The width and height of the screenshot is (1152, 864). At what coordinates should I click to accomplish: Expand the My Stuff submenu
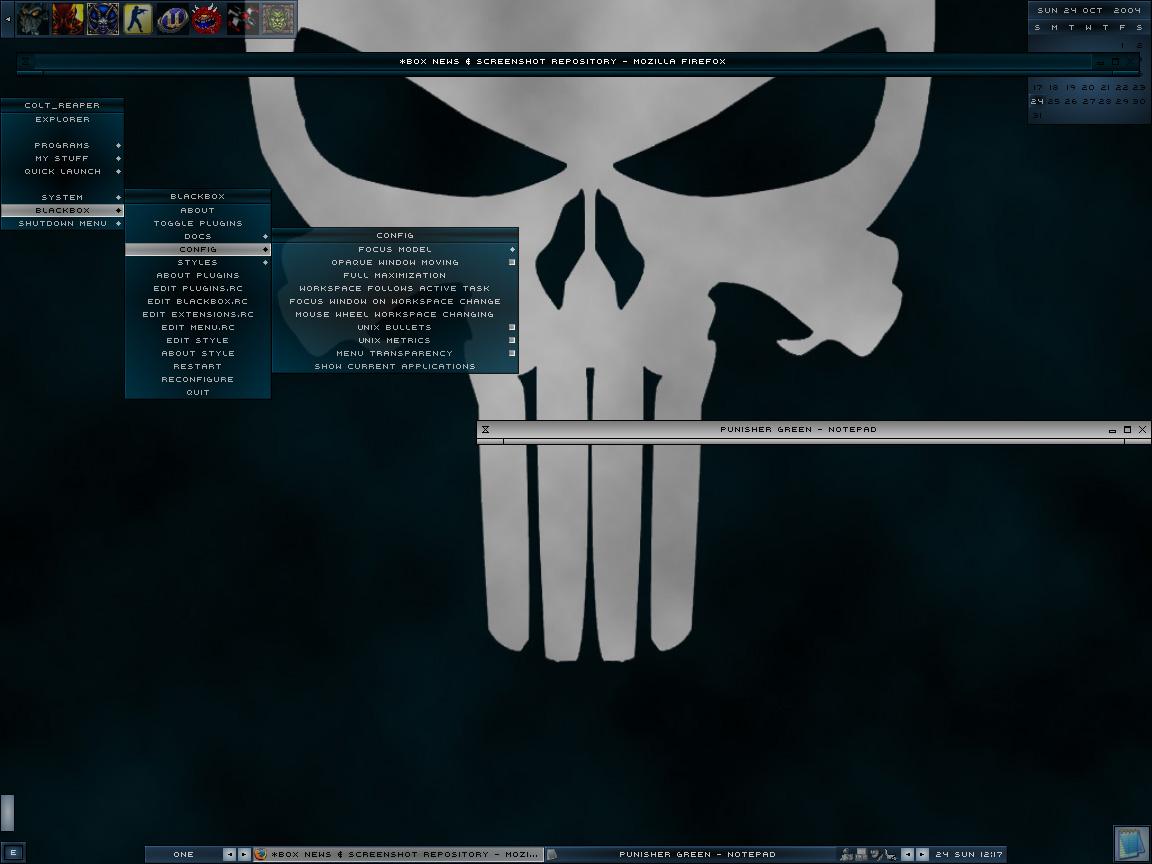click(62, 159)
